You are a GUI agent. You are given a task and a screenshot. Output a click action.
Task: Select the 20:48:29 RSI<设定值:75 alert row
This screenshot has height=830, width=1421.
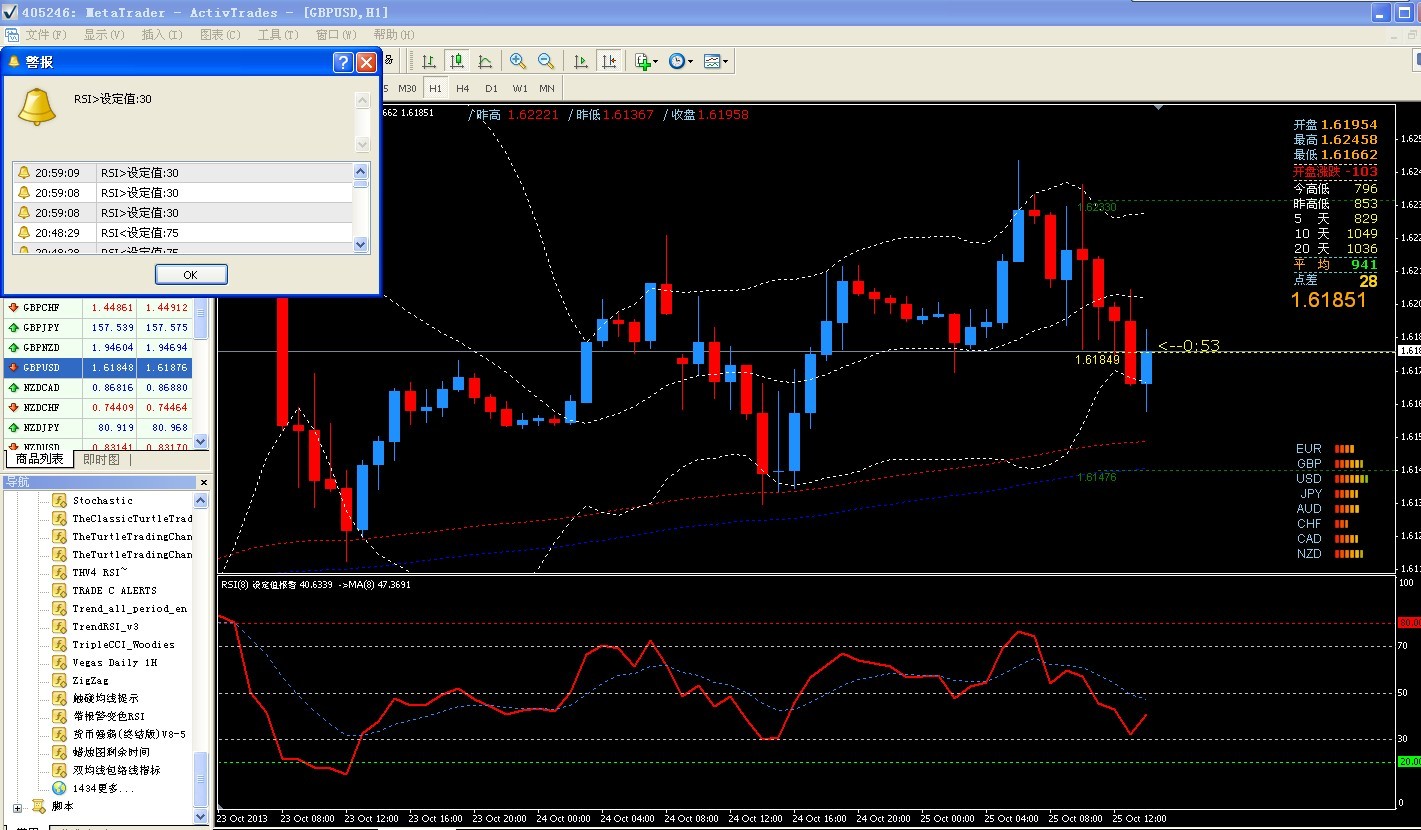(x=183, y=233)
